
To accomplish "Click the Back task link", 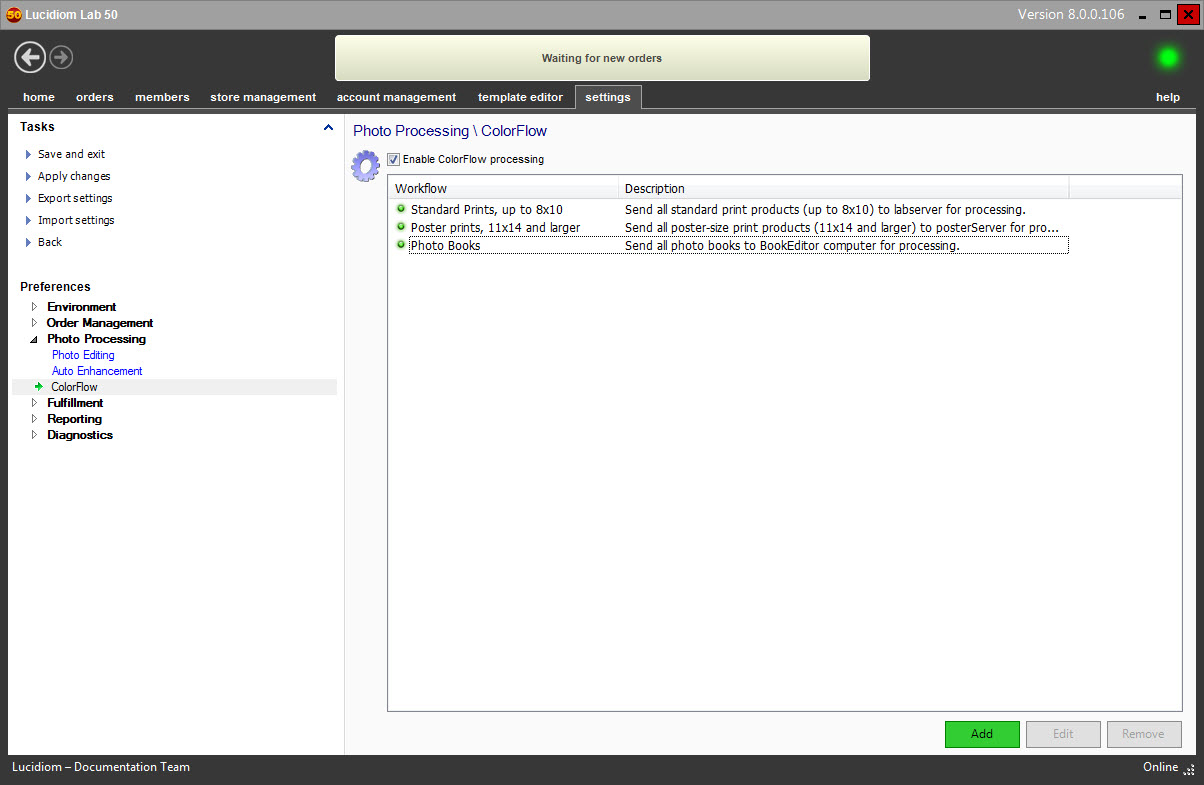I will 50,242.
